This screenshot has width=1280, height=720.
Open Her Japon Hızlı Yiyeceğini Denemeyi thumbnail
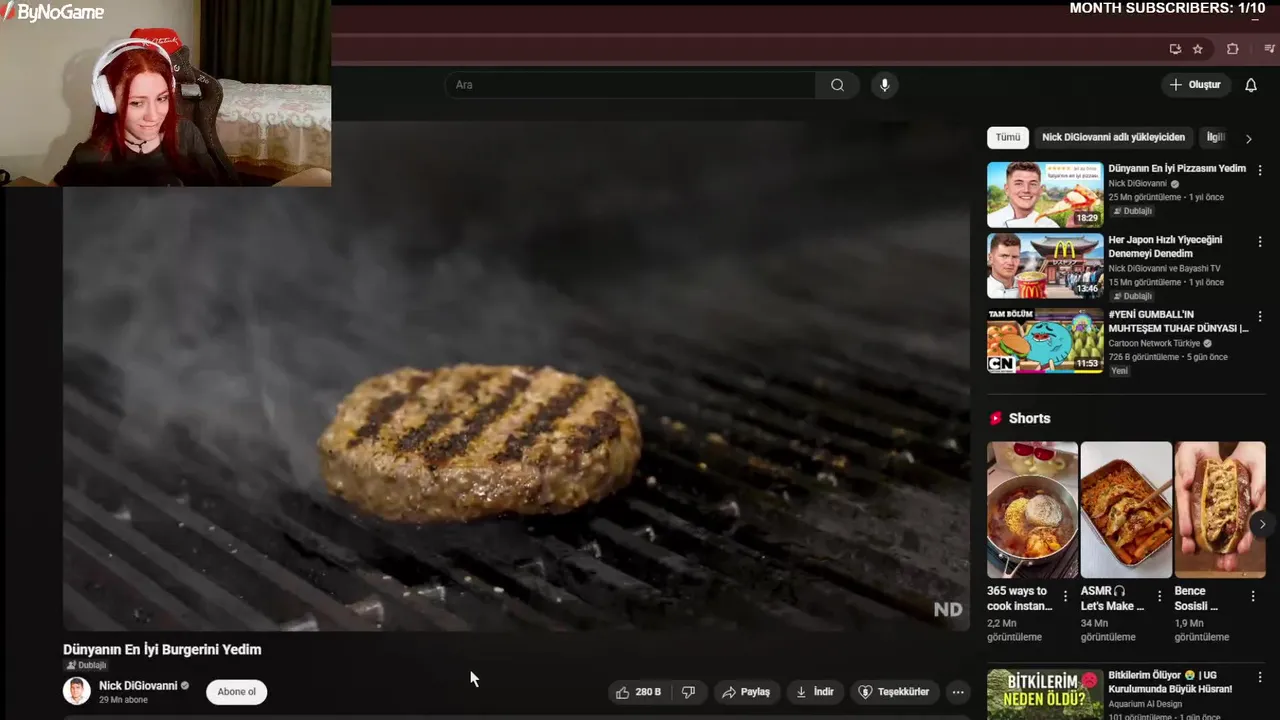pos(1045,266)
